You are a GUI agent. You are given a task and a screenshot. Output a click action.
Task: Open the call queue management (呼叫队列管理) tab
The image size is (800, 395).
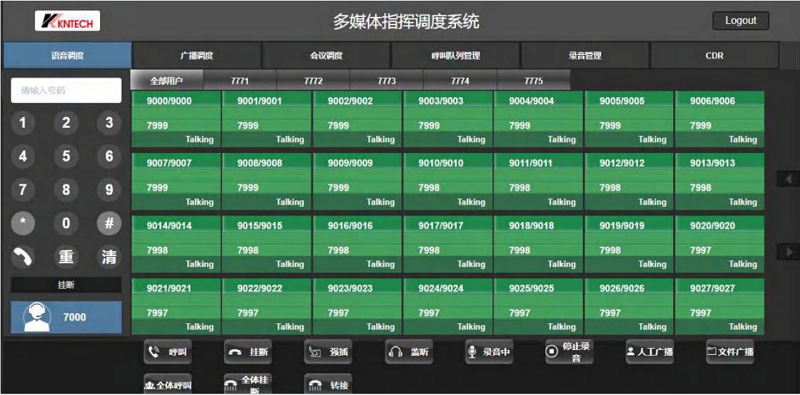(x=456, y=56)
